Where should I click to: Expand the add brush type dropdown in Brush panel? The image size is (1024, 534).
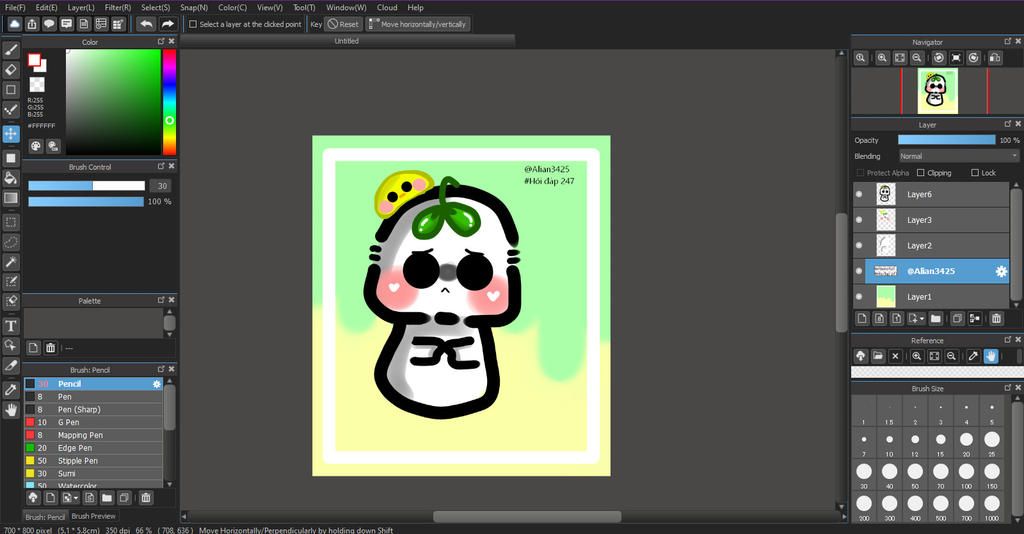[75, 497]
